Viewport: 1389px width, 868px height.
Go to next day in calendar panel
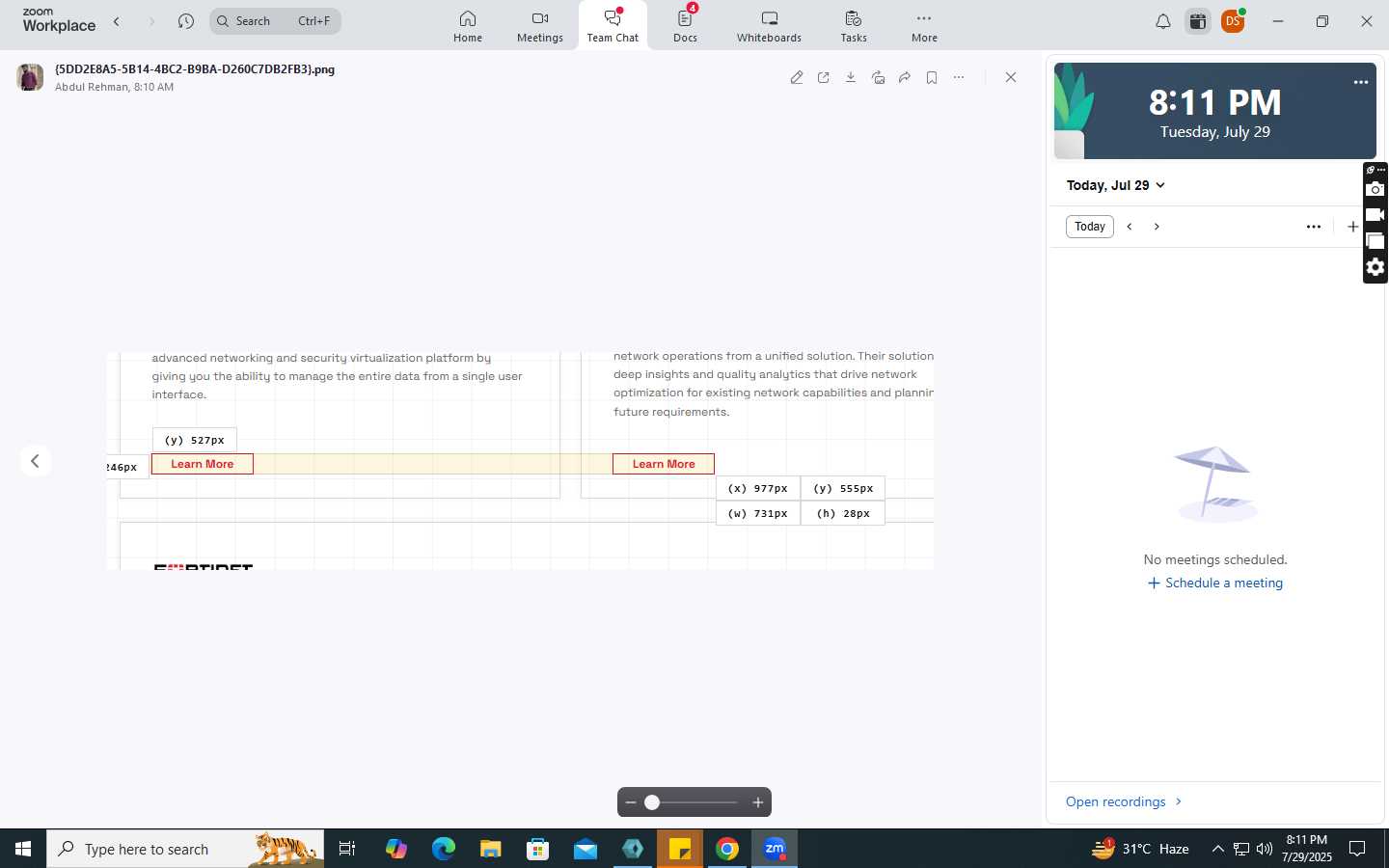point(1157,227)
